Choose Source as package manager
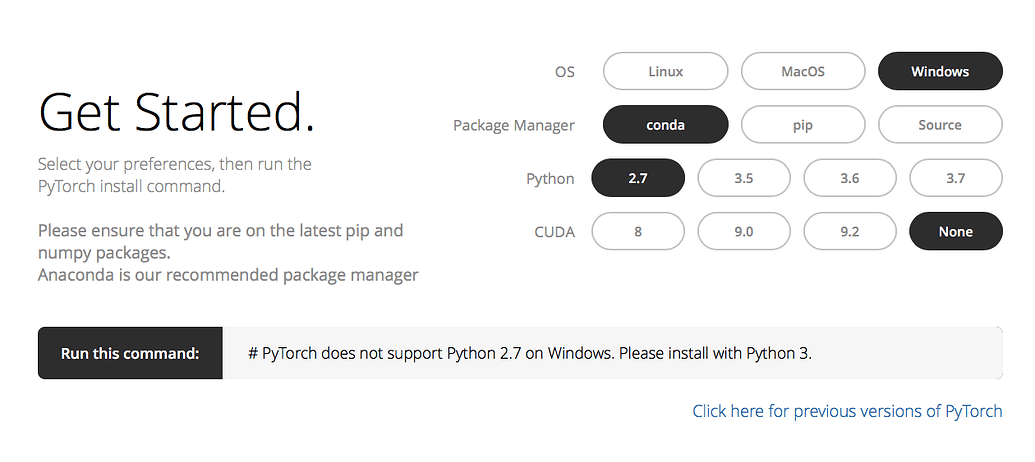The image size is (1035, 462). [940, 125]
